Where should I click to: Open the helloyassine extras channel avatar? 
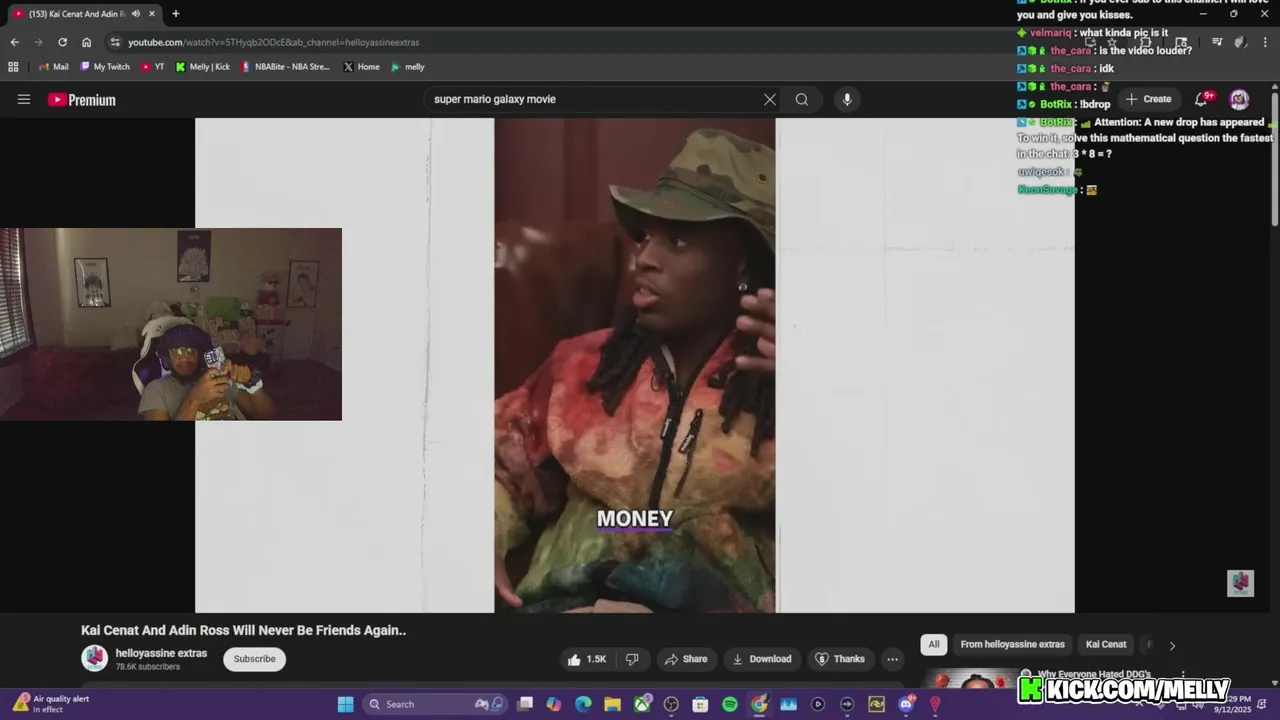95,658
